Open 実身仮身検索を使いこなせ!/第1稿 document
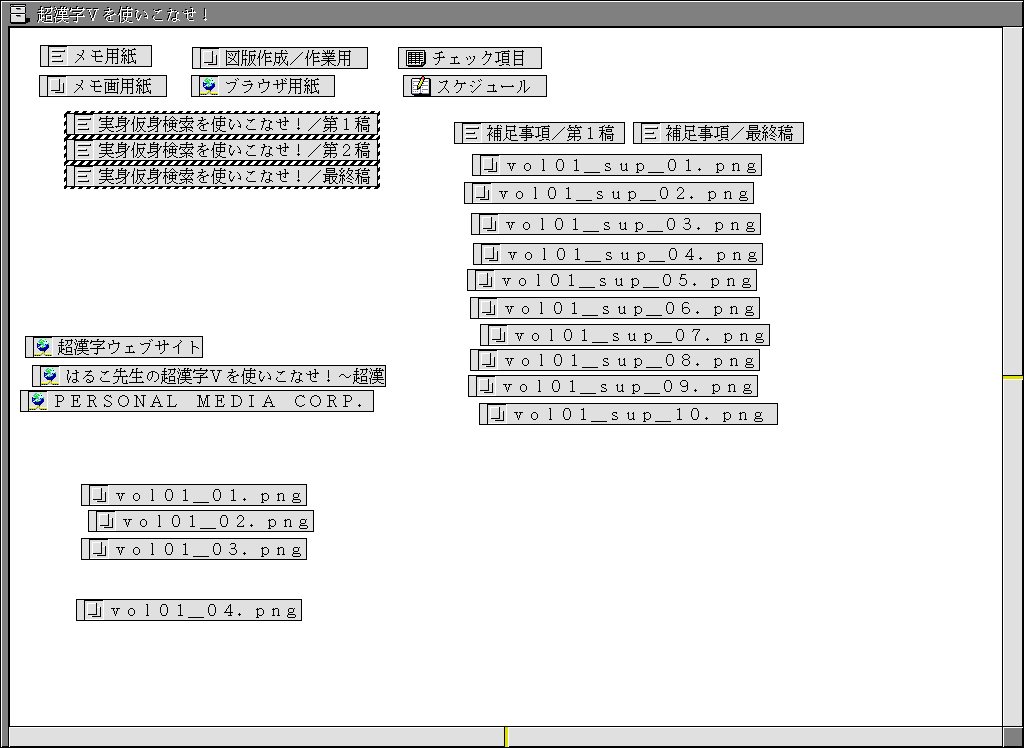Screen dimensions: 1024x748 (222, 124)
